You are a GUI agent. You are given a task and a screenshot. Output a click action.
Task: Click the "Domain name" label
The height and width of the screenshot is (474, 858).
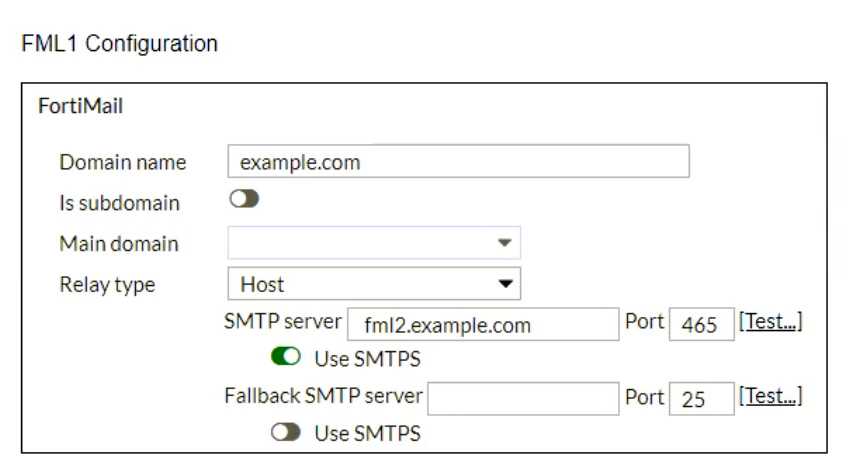tap(123, 162)
